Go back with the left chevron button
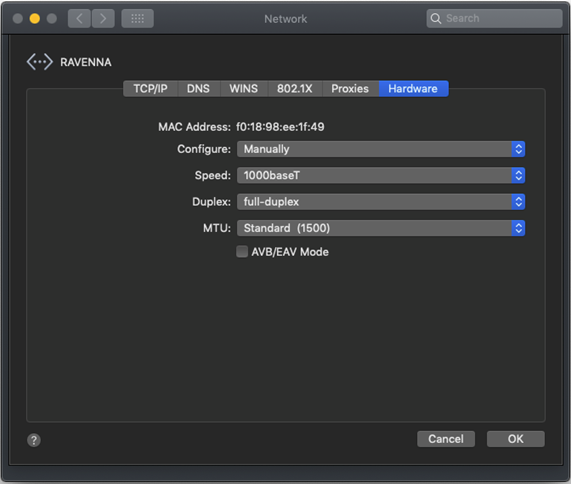This screenshot has height=484, width=571. [79, 19]
